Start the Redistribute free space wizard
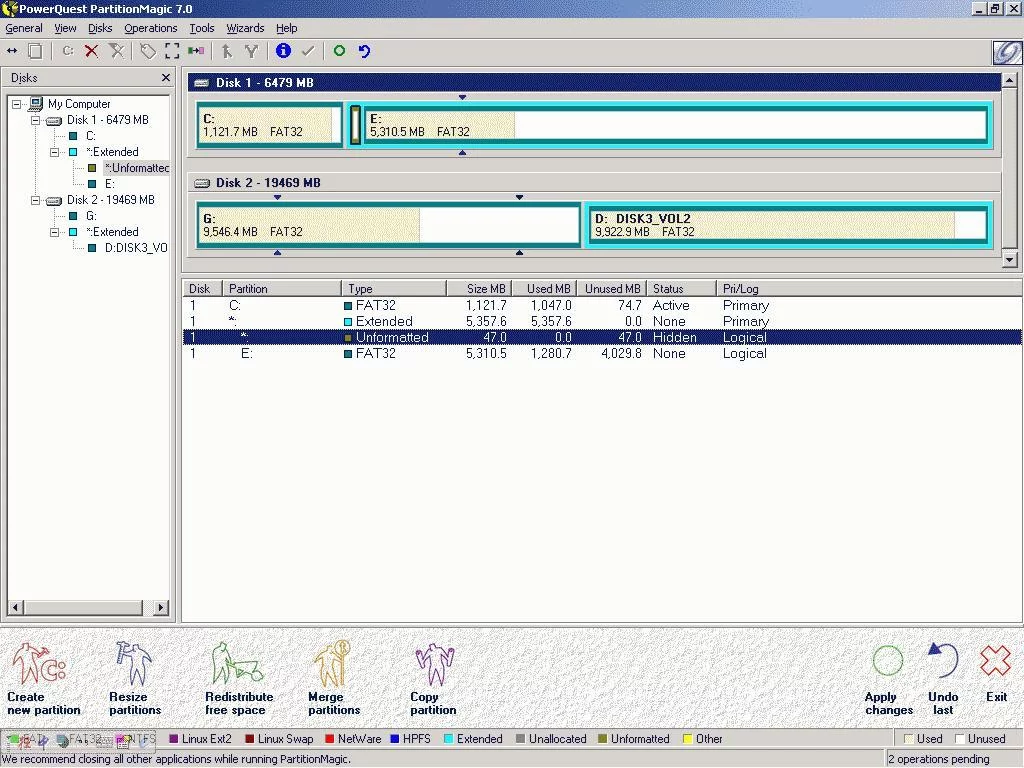1024x768 pixels. point(239,679)
